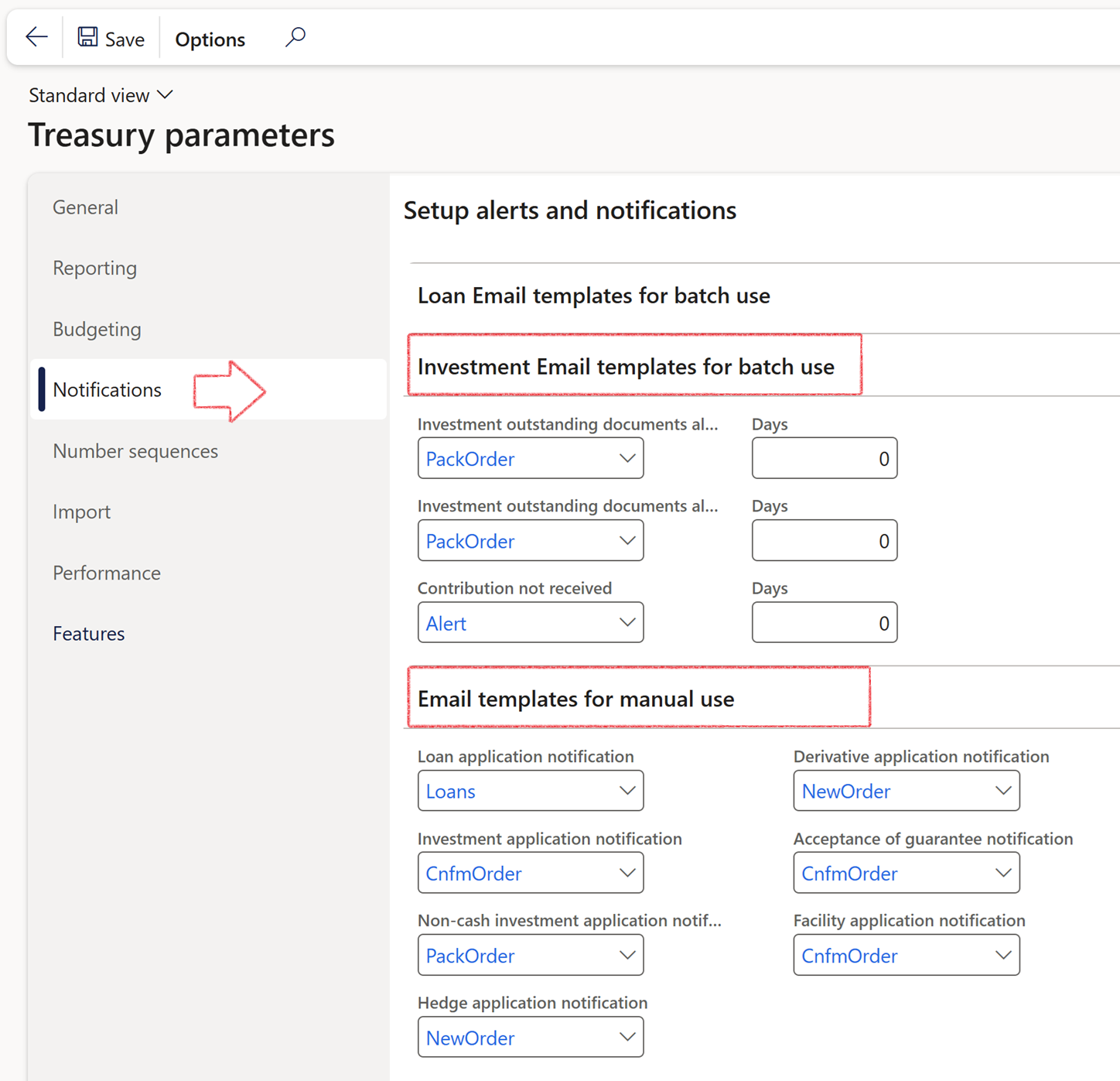Click the search magnifier icon

(x=295, y=37)
